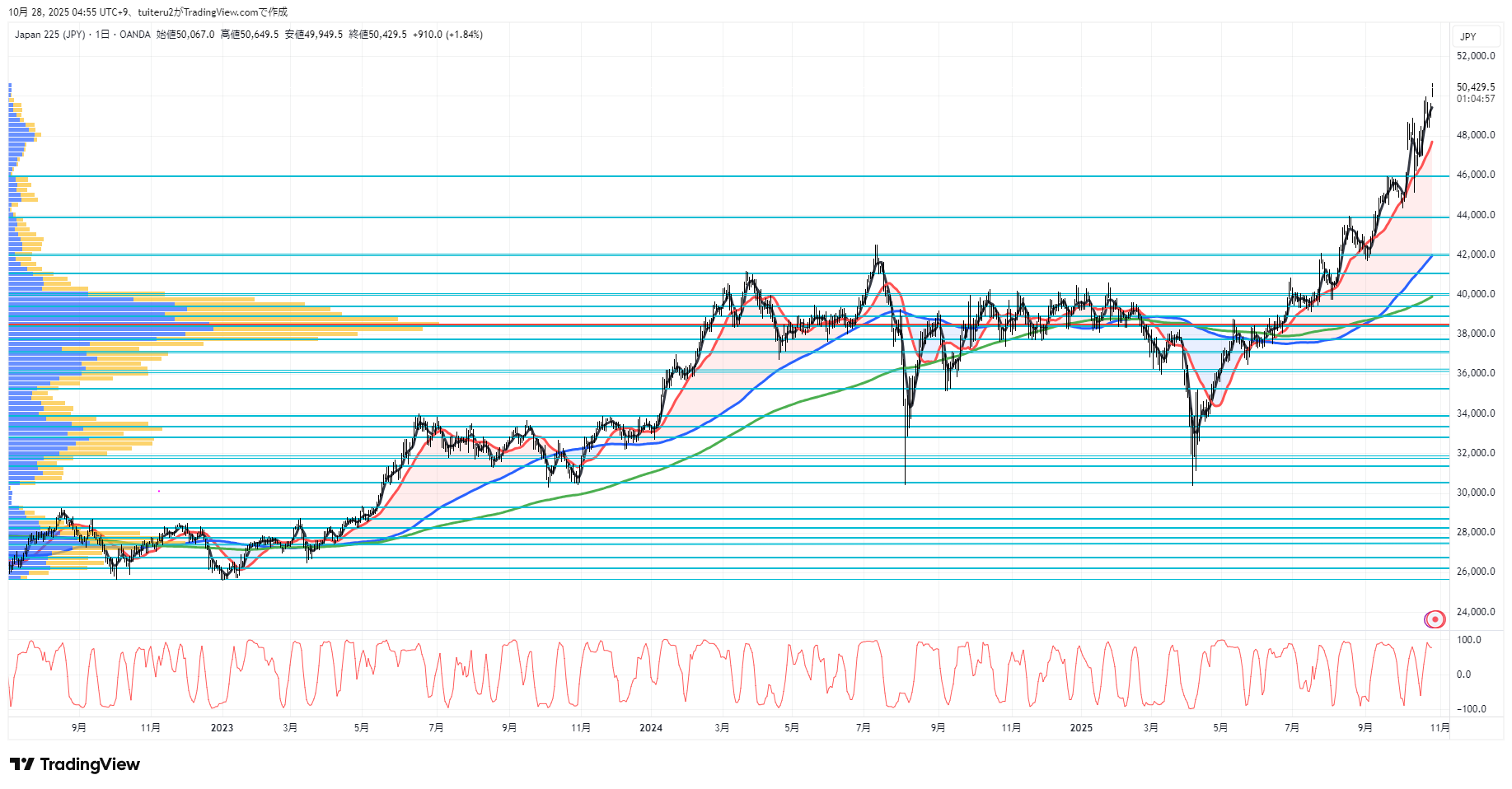The image size is (1512, 789).
Task: Click the 01:04:57 bar countdown timer
Action: coord(1475,99)
